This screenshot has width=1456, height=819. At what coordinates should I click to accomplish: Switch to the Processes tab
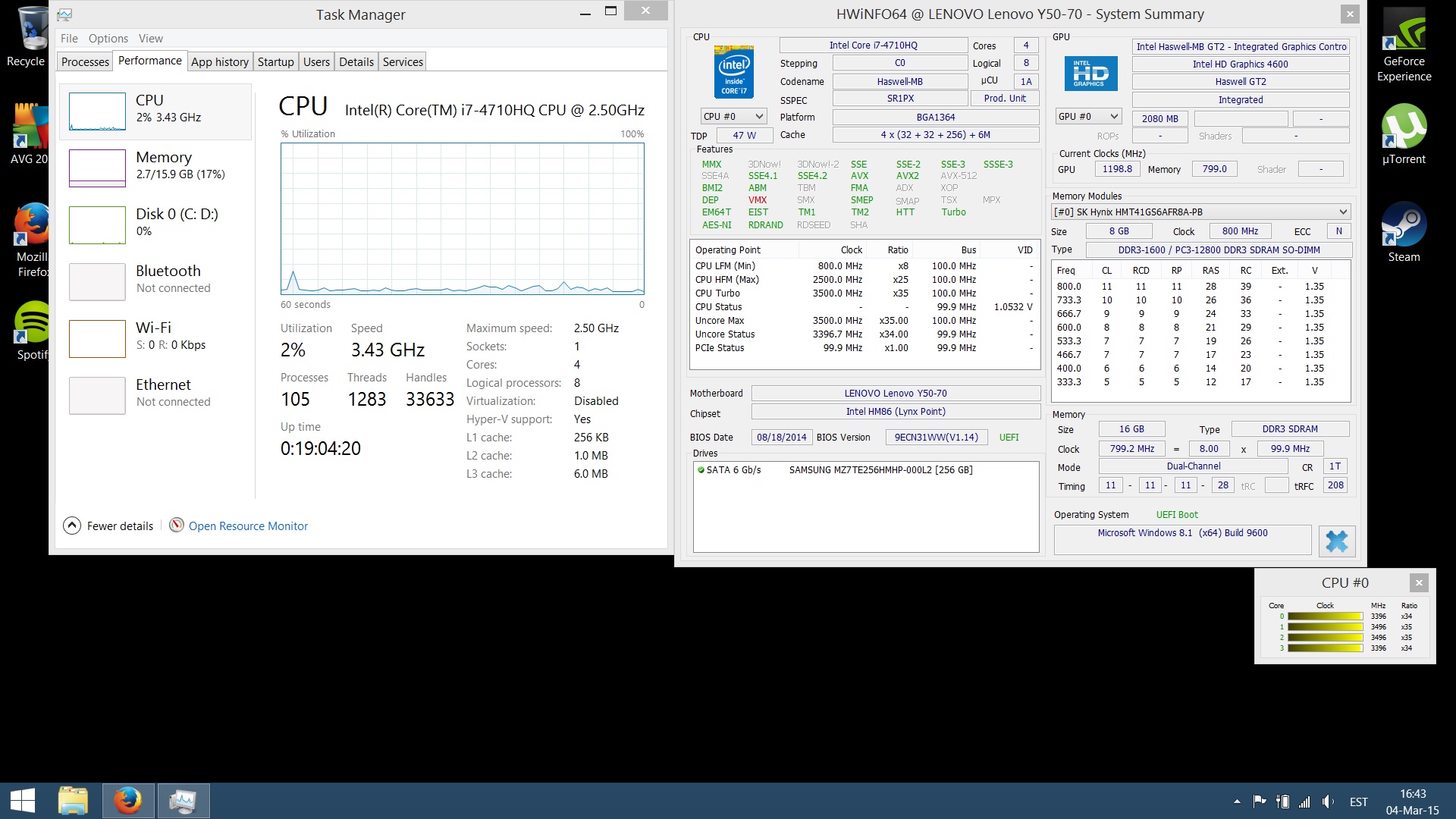[85, 61]
